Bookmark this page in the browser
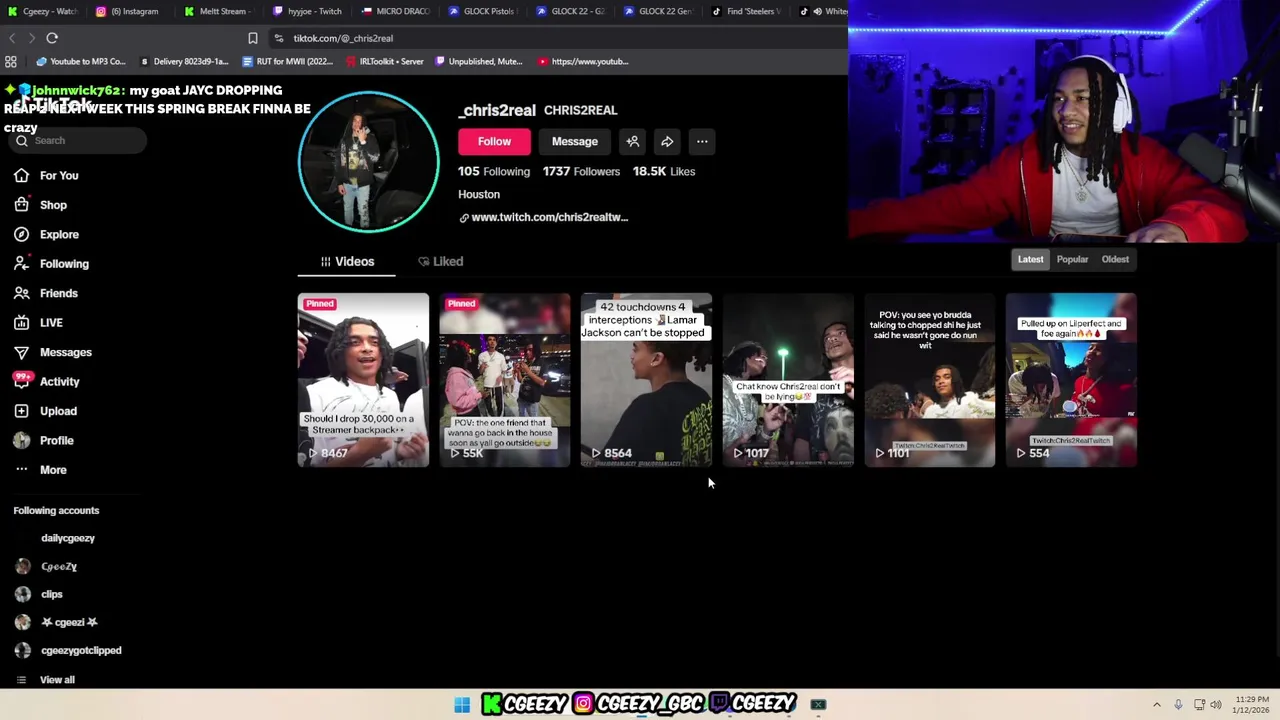 252,38
